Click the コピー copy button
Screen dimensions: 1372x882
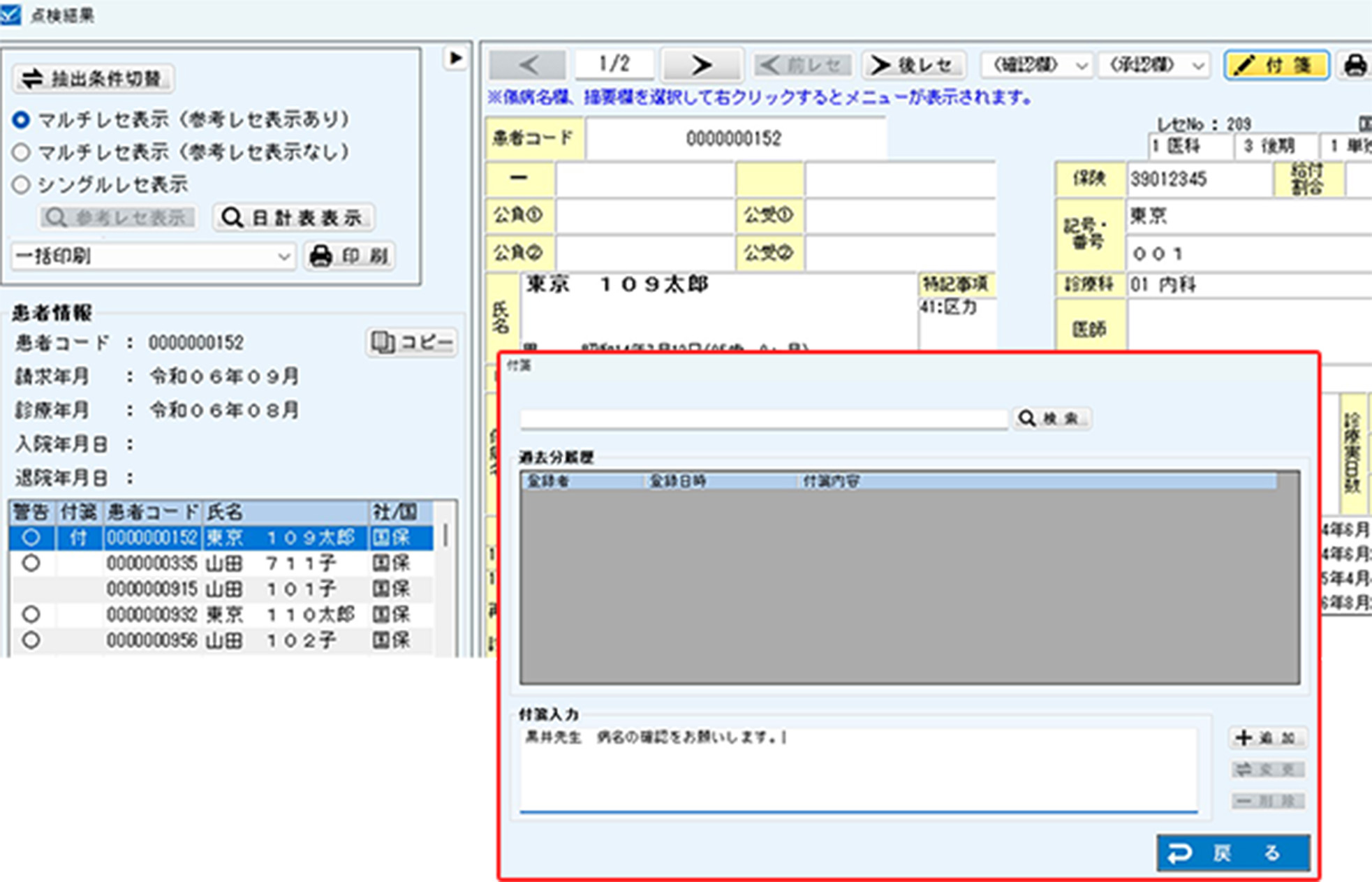coord(412,342)
